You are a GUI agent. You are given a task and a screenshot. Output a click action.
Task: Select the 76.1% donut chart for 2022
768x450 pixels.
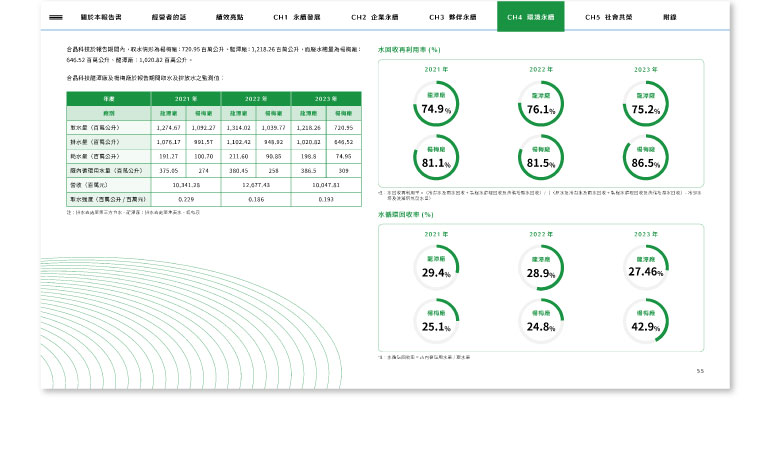pyautogui.click(x=541, y=107)
